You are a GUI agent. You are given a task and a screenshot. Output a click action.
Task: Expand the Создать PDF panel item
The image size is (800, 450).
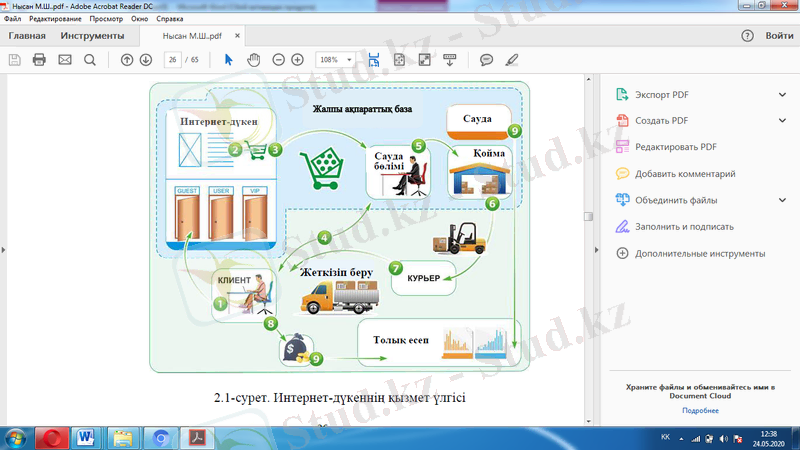tap(782, 121)
